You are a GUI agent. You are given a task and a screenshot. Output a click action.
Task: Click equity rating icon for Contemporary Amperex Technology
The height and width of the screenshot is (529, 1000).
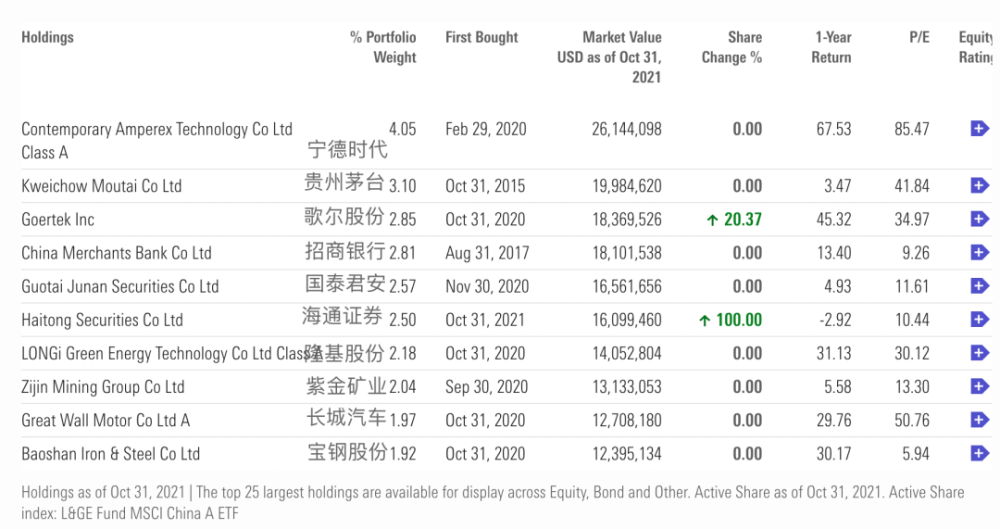pyautogui.click(x=979, y=129)
